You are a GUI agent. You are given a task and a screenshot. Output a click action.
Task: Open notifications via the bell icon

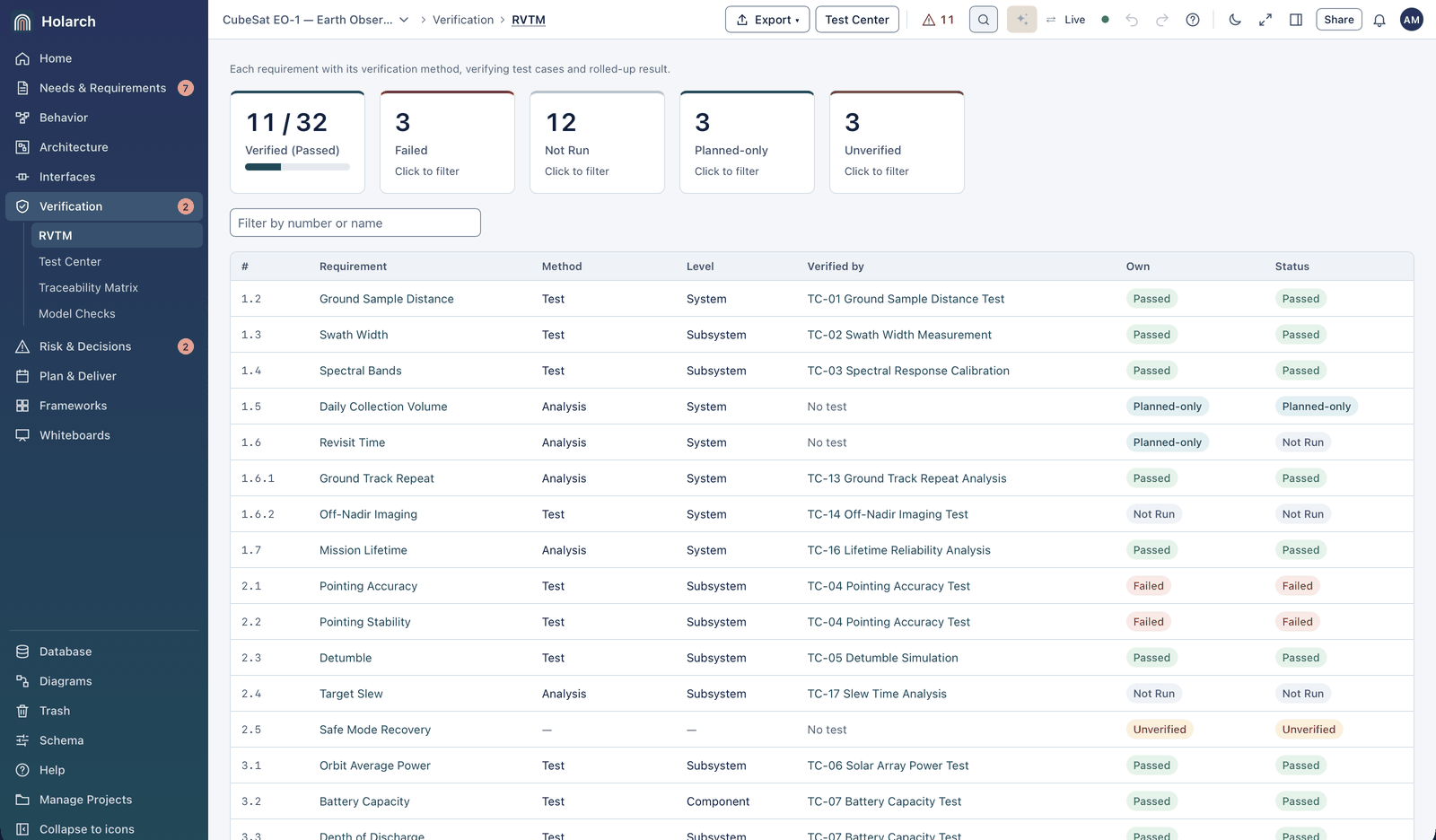coord(1379,20)
